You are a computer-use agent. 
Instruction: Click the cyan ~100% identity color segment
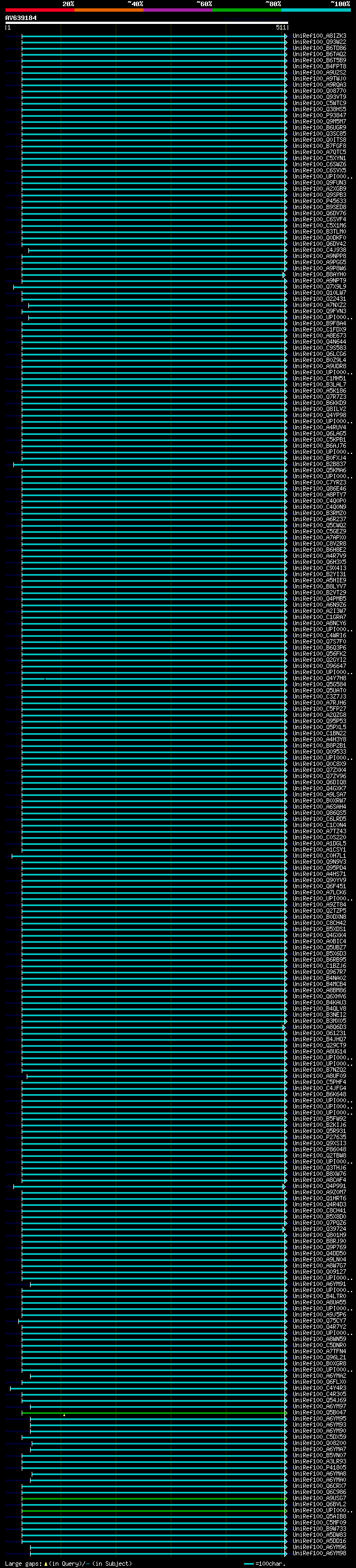click(316, 10)
